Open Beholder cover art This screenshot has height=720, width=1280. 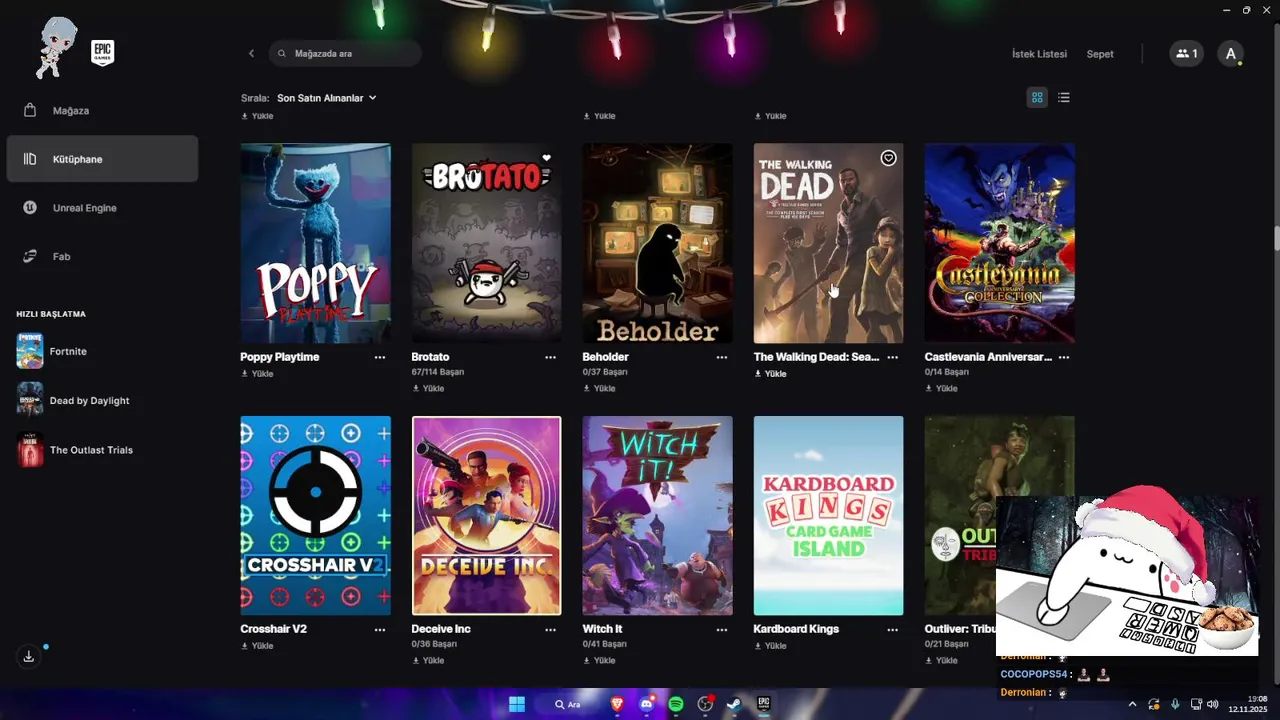(x=657, y=243)
